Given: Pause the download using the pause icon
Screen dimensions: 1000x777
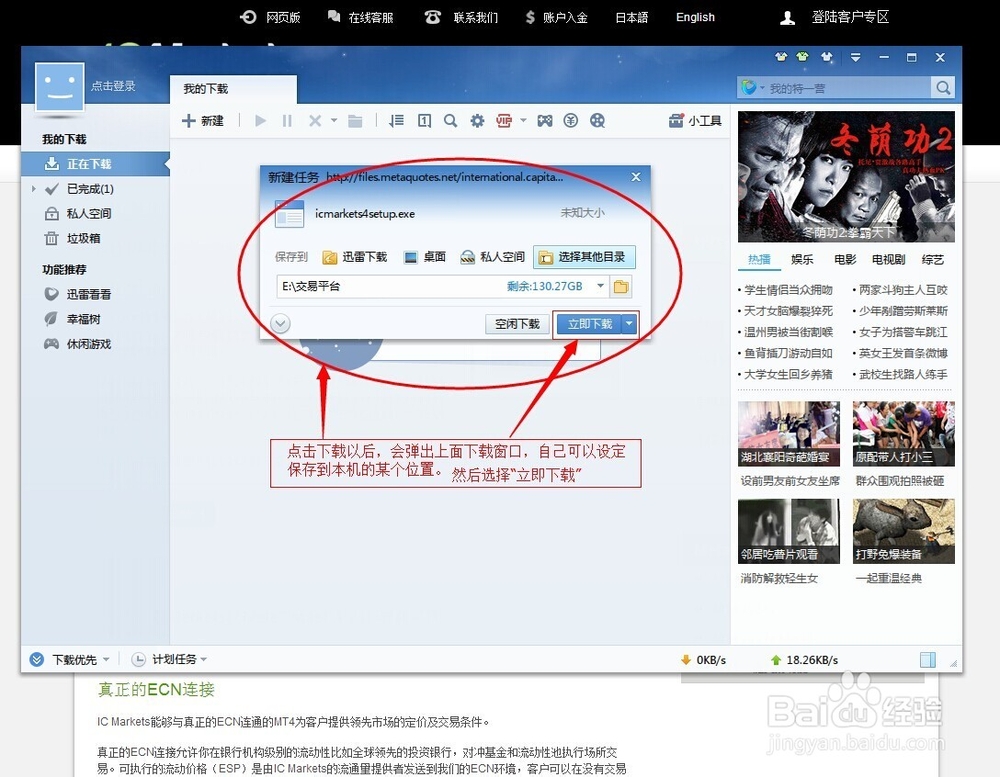Looking at the screenshot, I should pyautogui.click(x=286, y=120).
